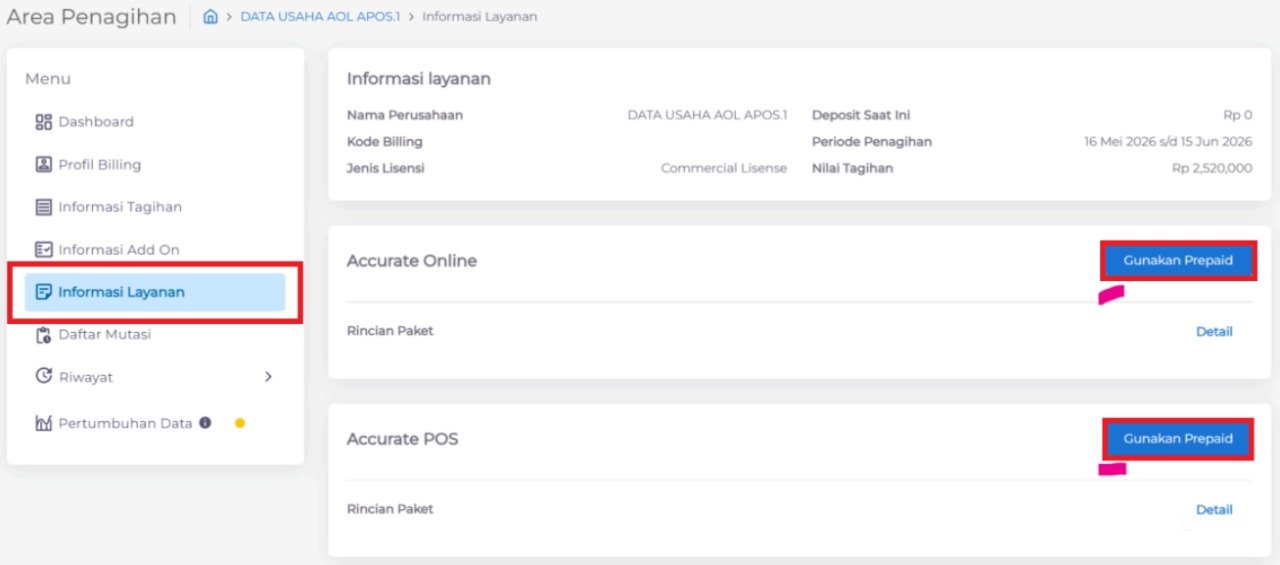Click the Periode Penagihan label
This screenshot has height=565, width=1280.
pyautogui.click(x=872, y=142)
